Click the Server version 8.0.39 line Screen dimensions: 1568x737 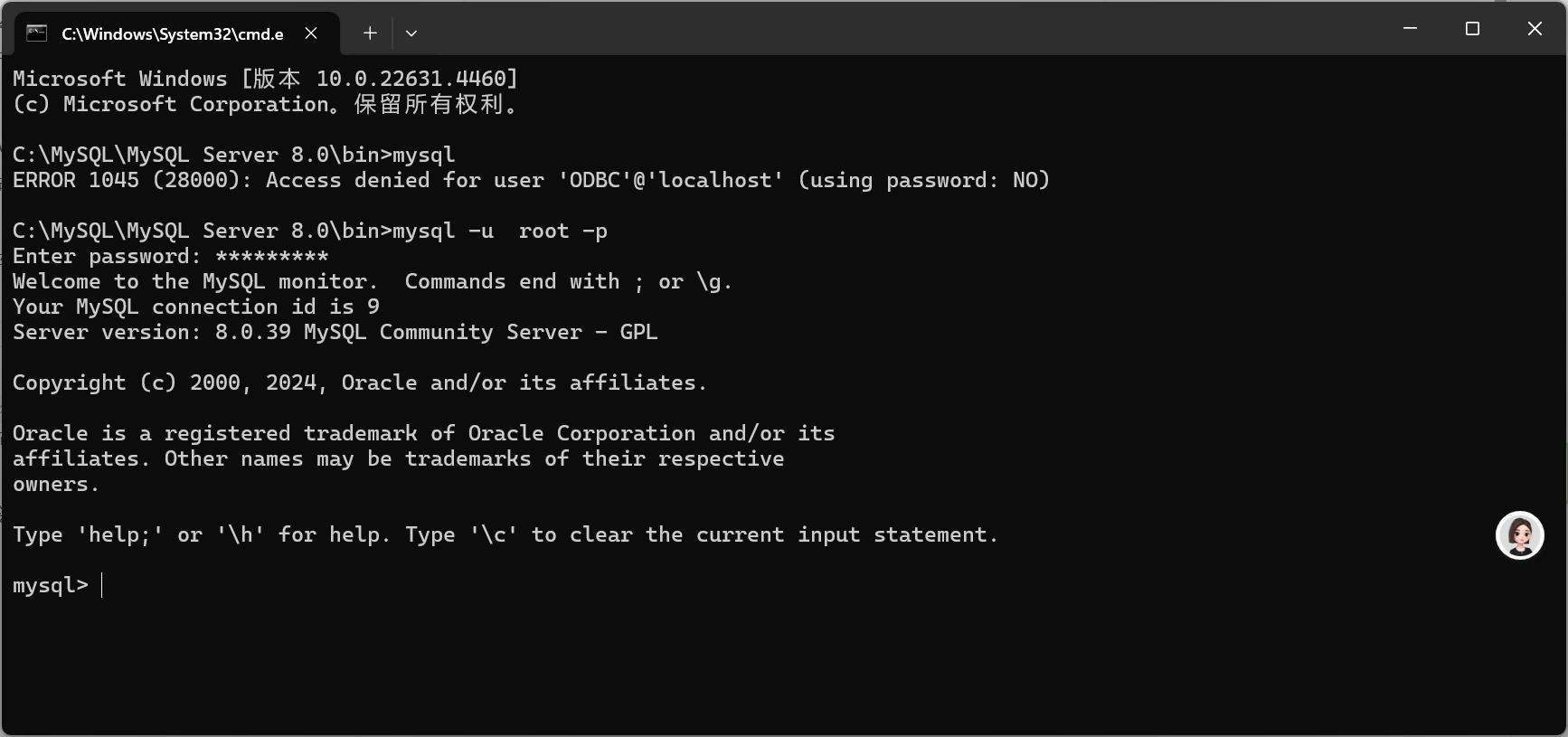pyautogui.click(x=335, y=333)
